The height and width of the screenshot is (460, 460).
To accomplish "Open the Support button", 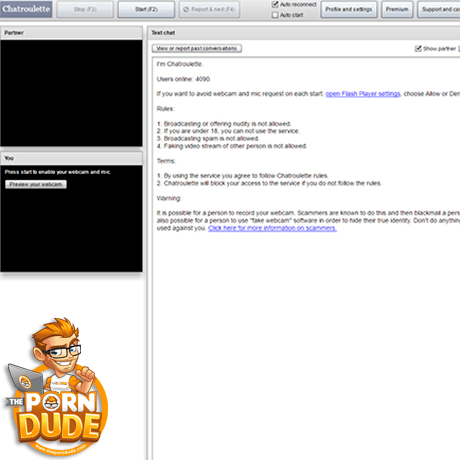I will pos(439,9).
